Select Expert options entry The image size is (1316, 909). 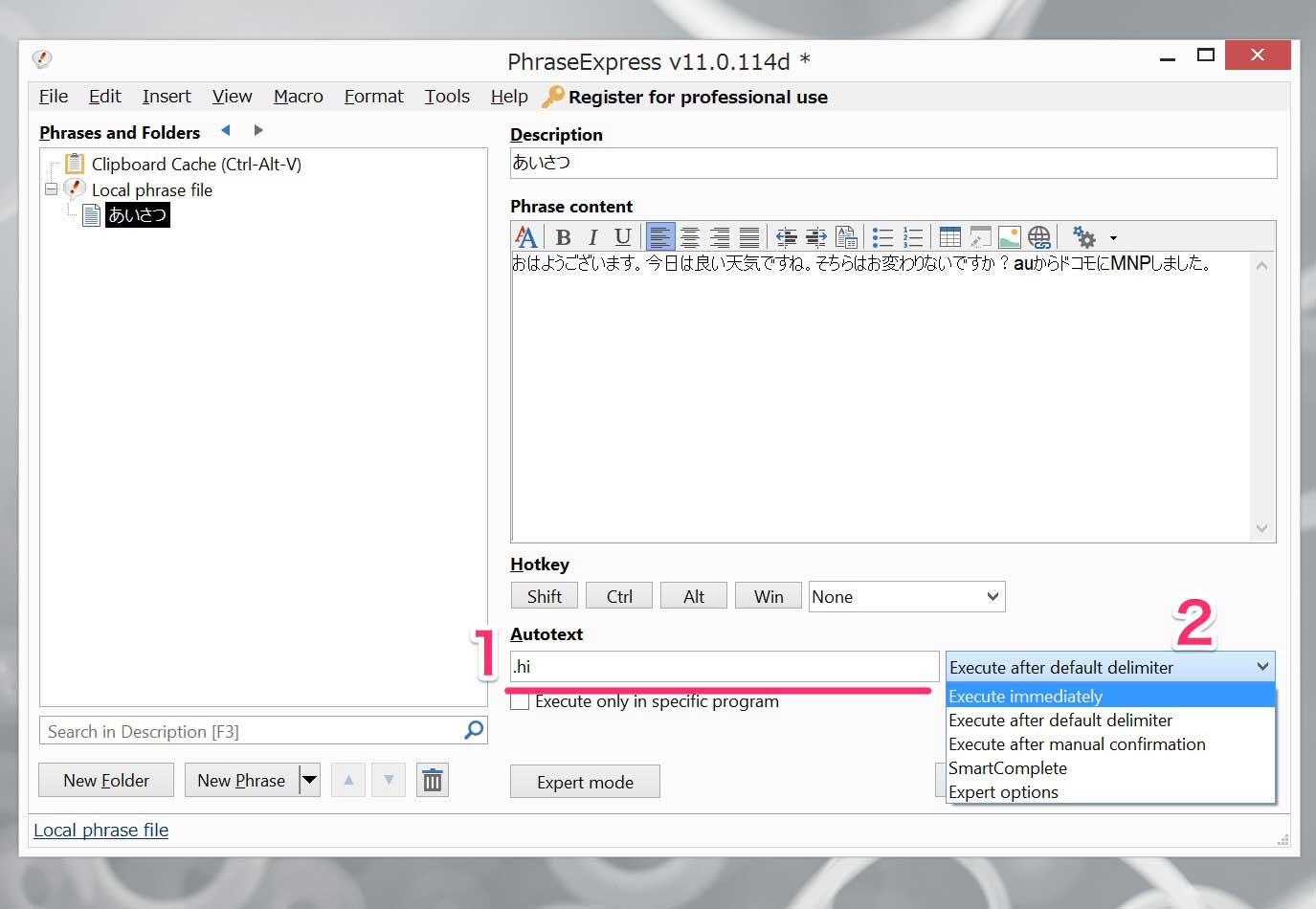1110,791
